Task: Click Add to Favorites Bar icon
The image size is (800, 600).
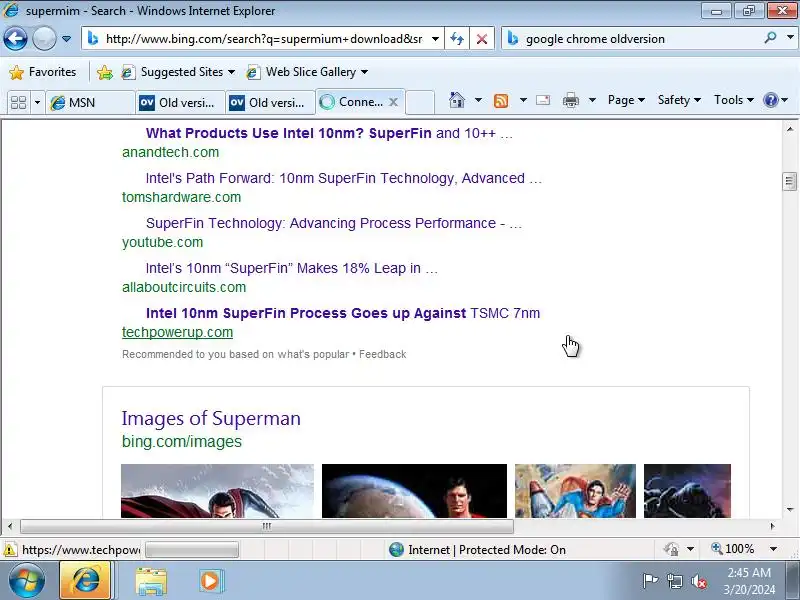Action: click(105, 72)
